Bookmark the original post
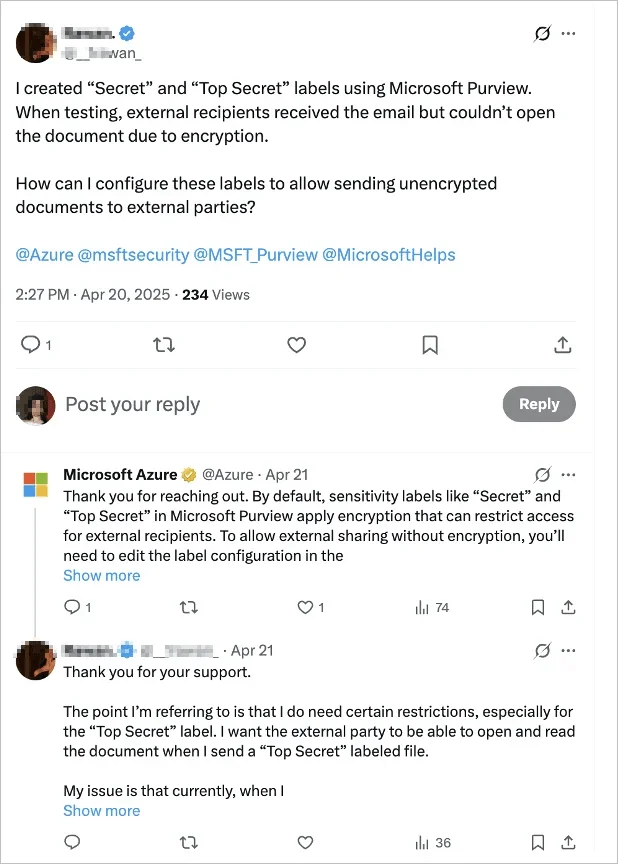Image resolution: width=618 pixels, height=864 pixels. [x=429, y=344]
